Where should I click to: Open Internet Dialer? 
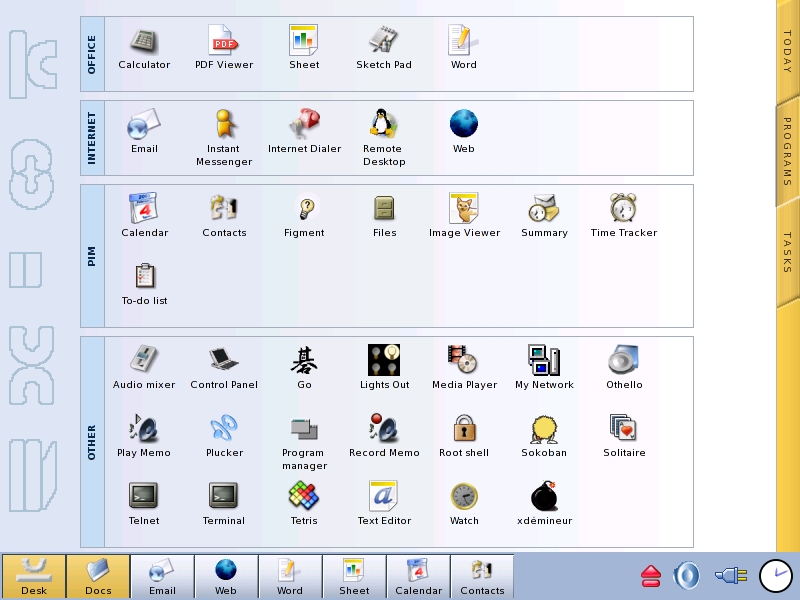[x=304, y=132]
